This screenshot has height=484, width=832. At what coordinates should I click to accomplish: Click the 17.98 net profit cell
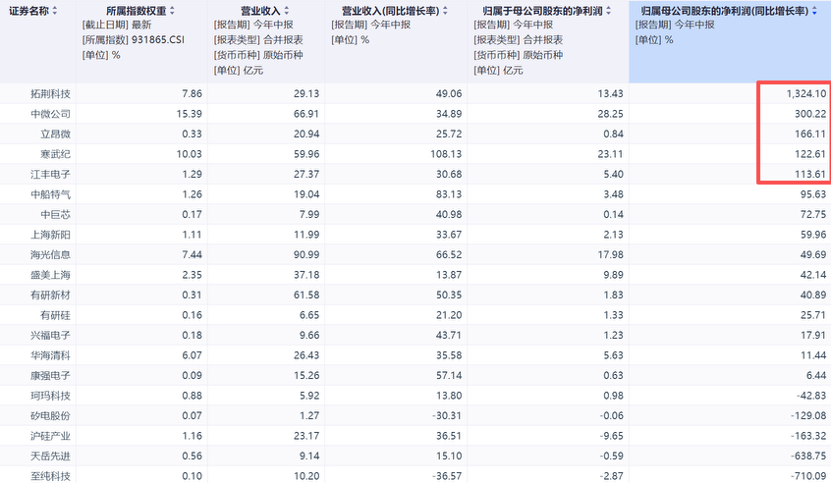pos(610,255)
